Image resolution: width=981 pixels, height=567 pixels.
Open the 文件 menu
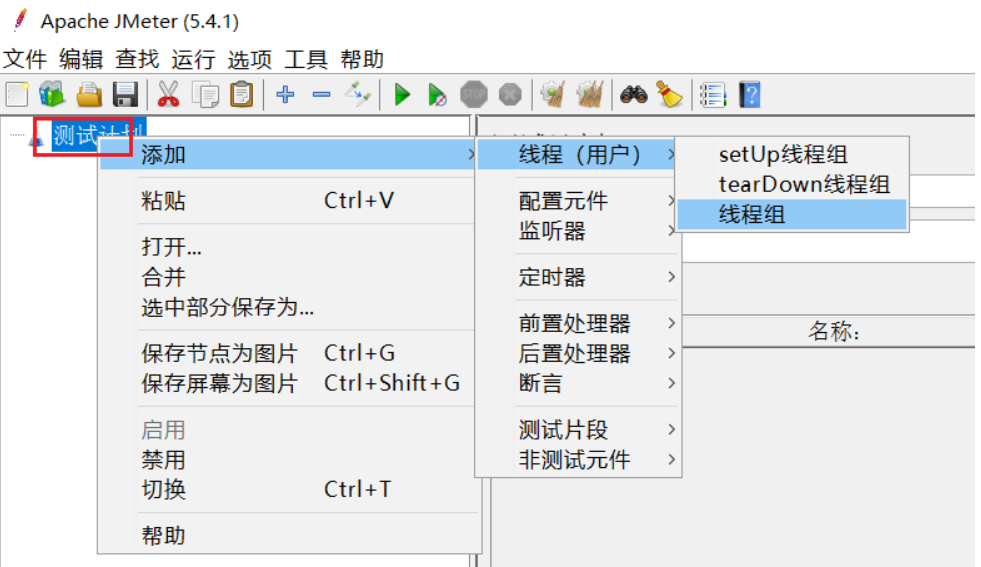tap(25, 59)
